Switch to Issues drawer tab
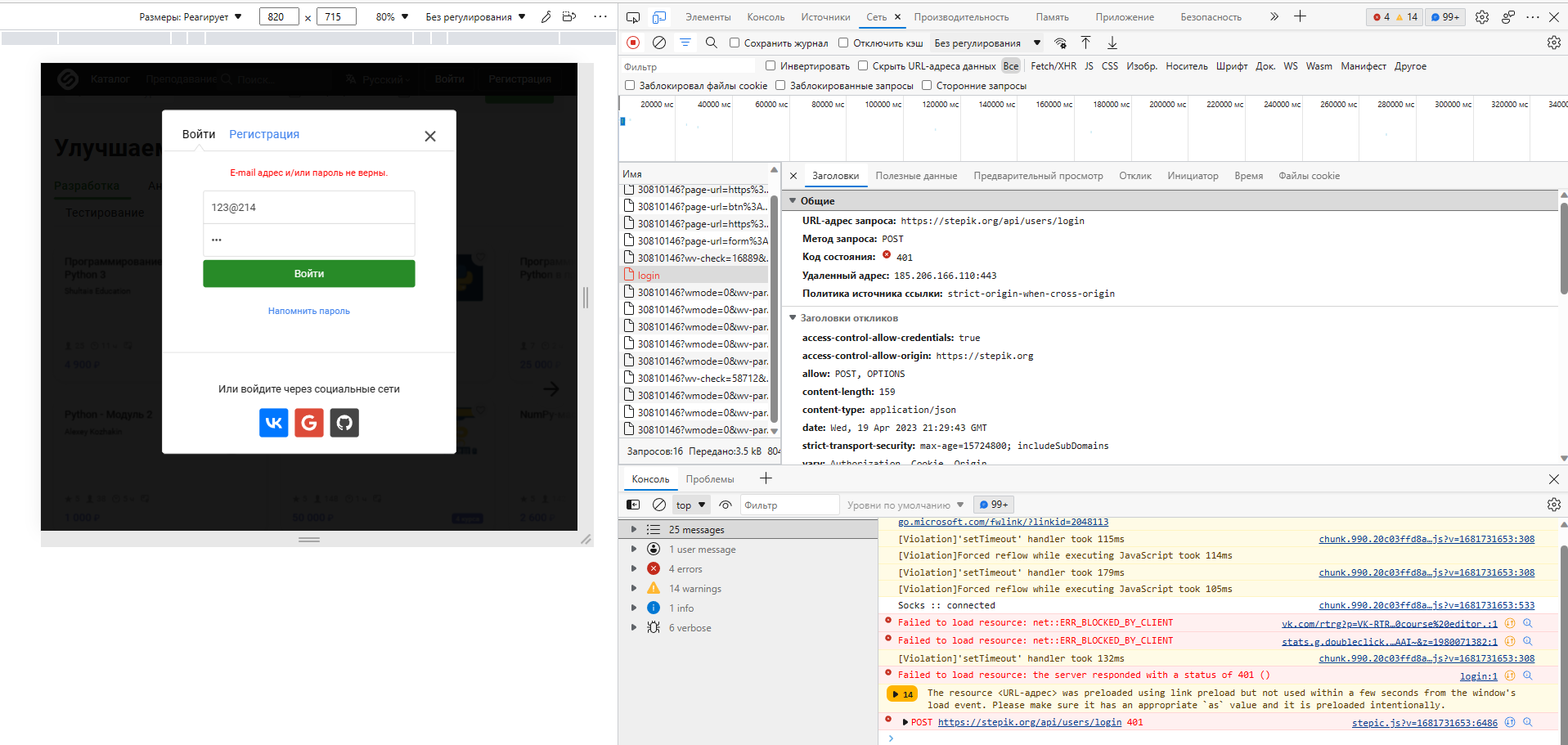 click(710, 479)
